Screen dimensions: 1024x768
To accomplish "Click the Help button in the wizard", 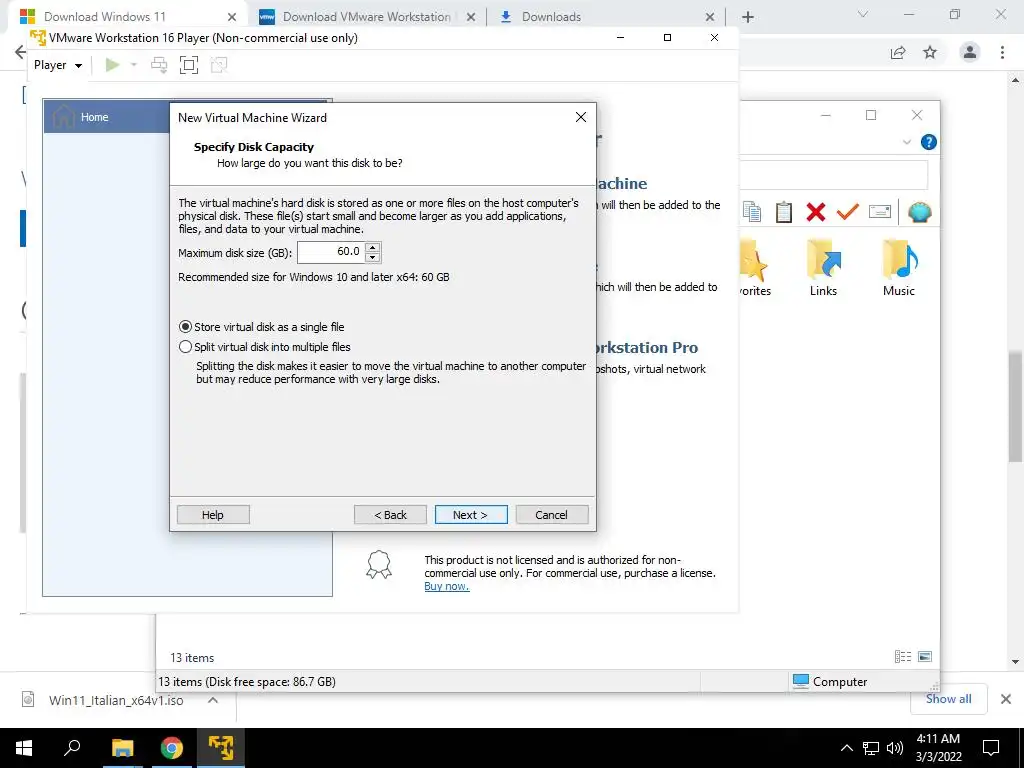I will 213,515.
